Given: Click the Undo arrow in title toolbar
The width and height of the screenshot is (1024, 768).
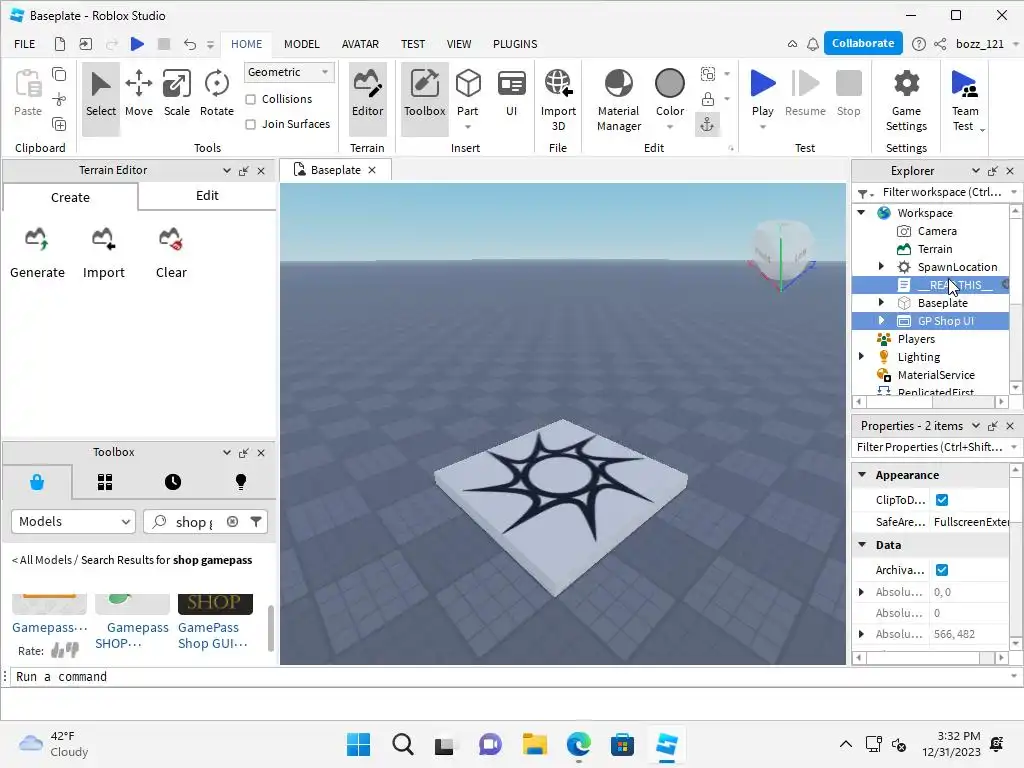Looking at the screenshot, I should [189, 44].
